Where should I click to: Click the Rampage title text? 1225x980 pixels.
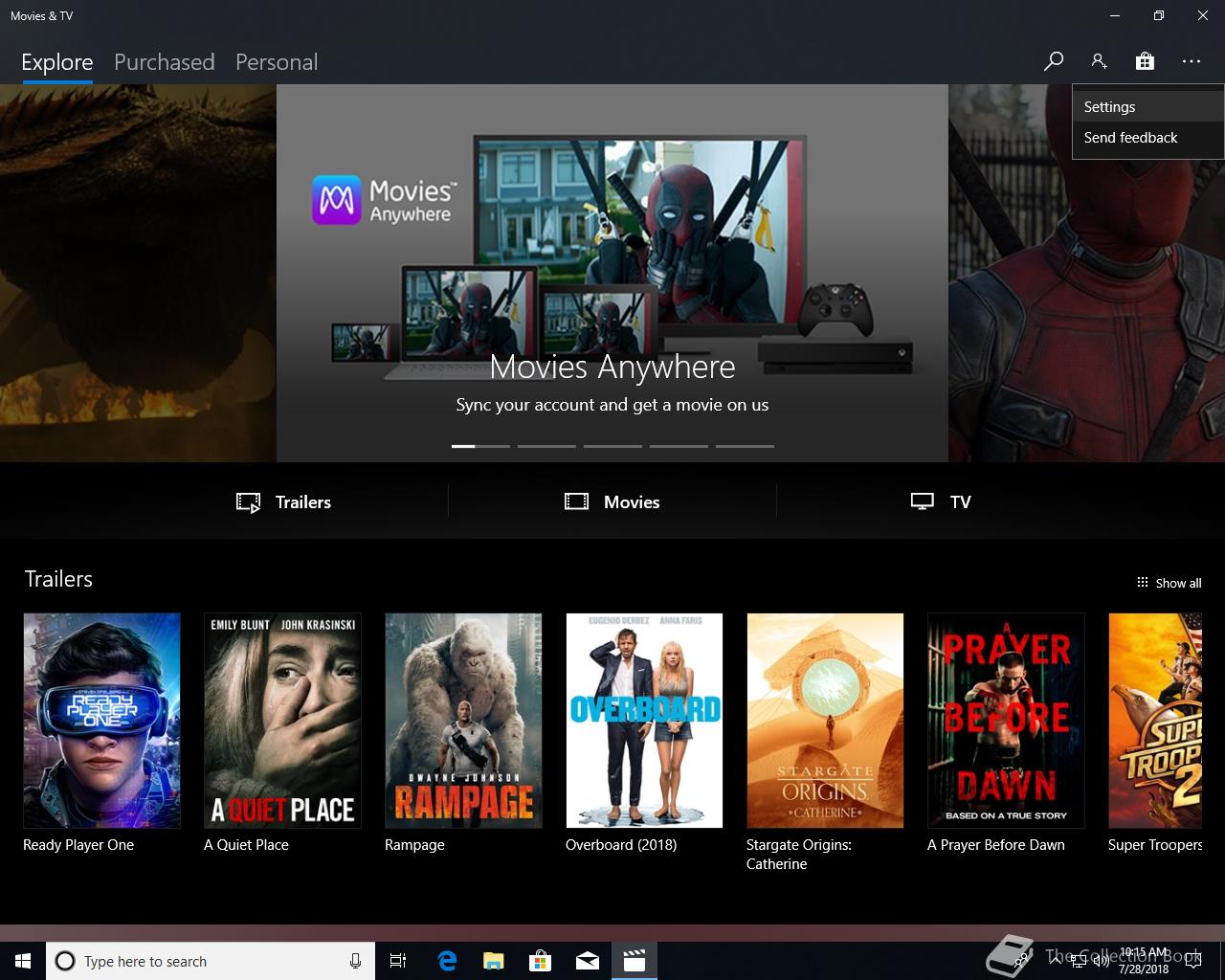click(x=414, y=845)
